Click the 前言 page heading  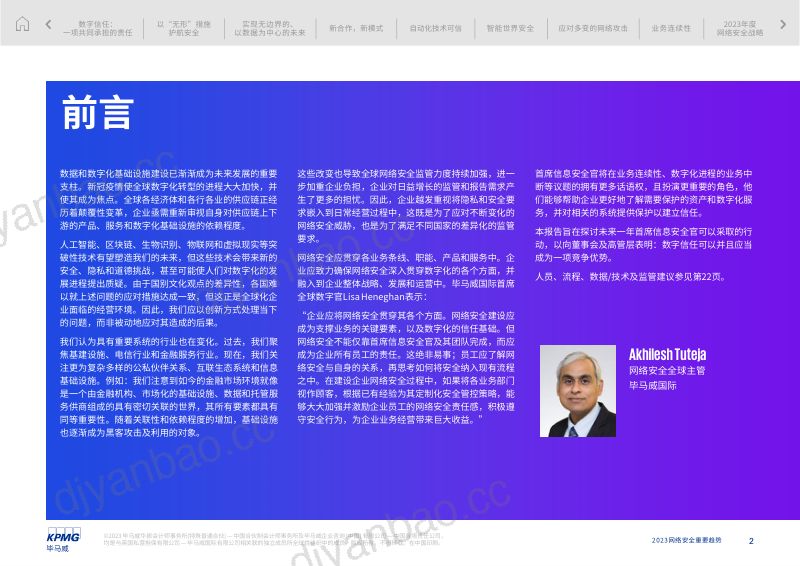coord(98,113)
